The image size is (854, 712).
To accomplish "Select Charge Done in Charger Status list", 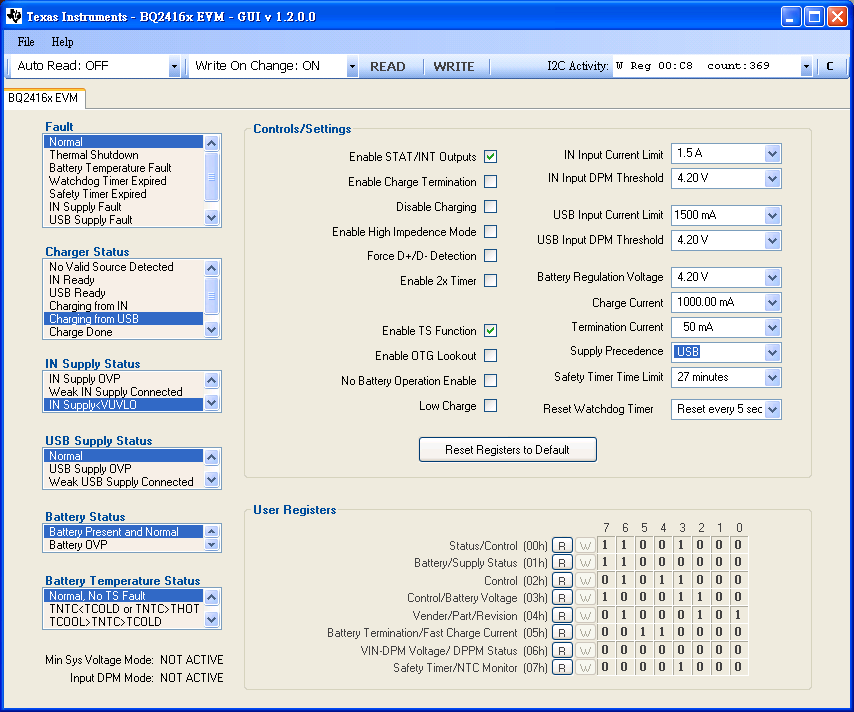I will [x=123, y=332].
